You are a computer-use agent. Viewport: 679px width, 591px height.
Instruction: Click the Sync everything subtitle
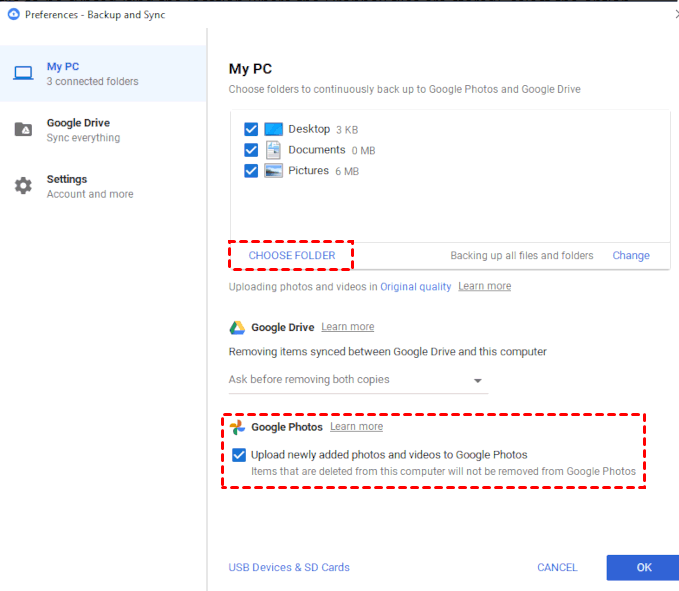[84, 138]
